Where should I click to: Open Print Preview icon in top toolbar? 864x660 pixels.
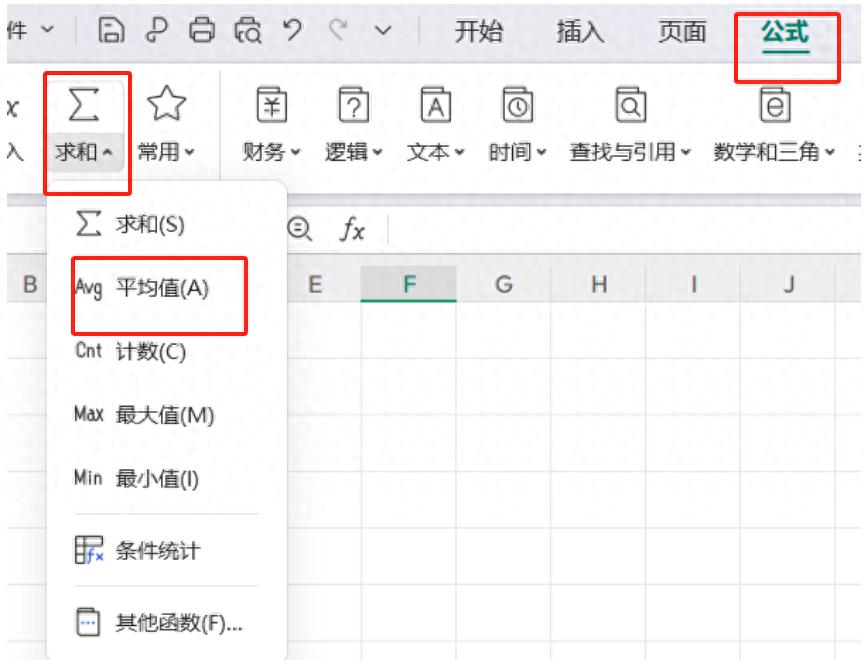click(248, 31)
